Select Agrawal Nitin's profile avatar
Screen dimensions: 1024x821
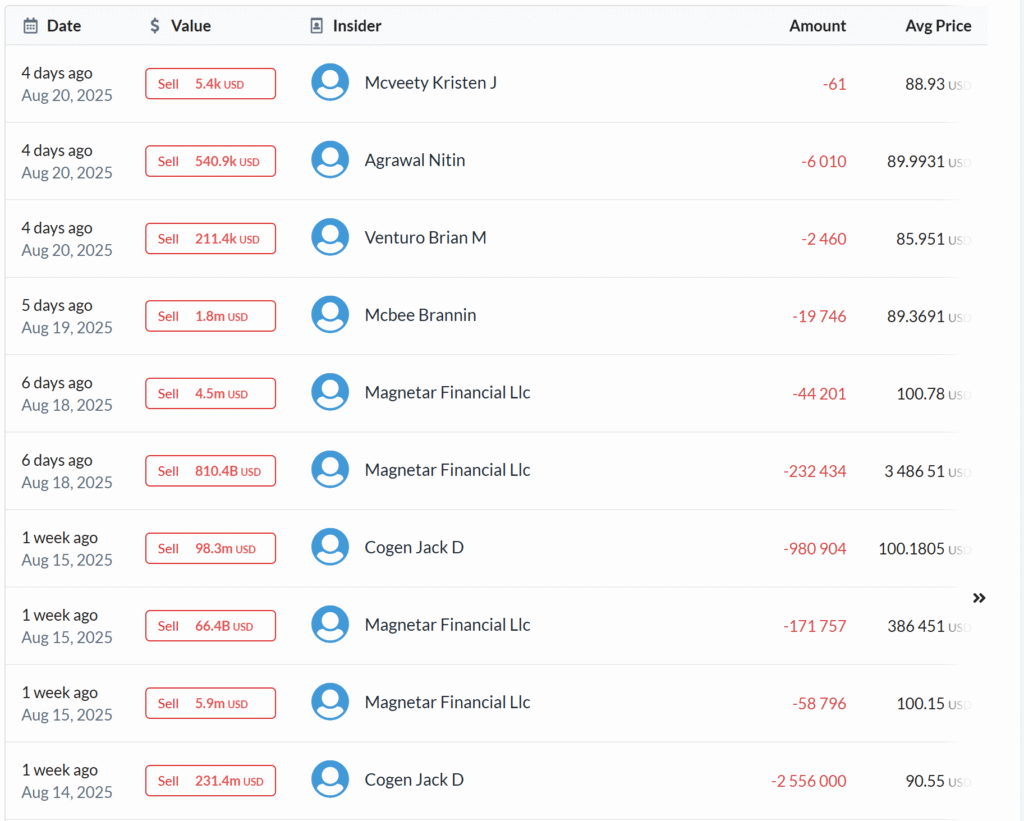point(330,160)
